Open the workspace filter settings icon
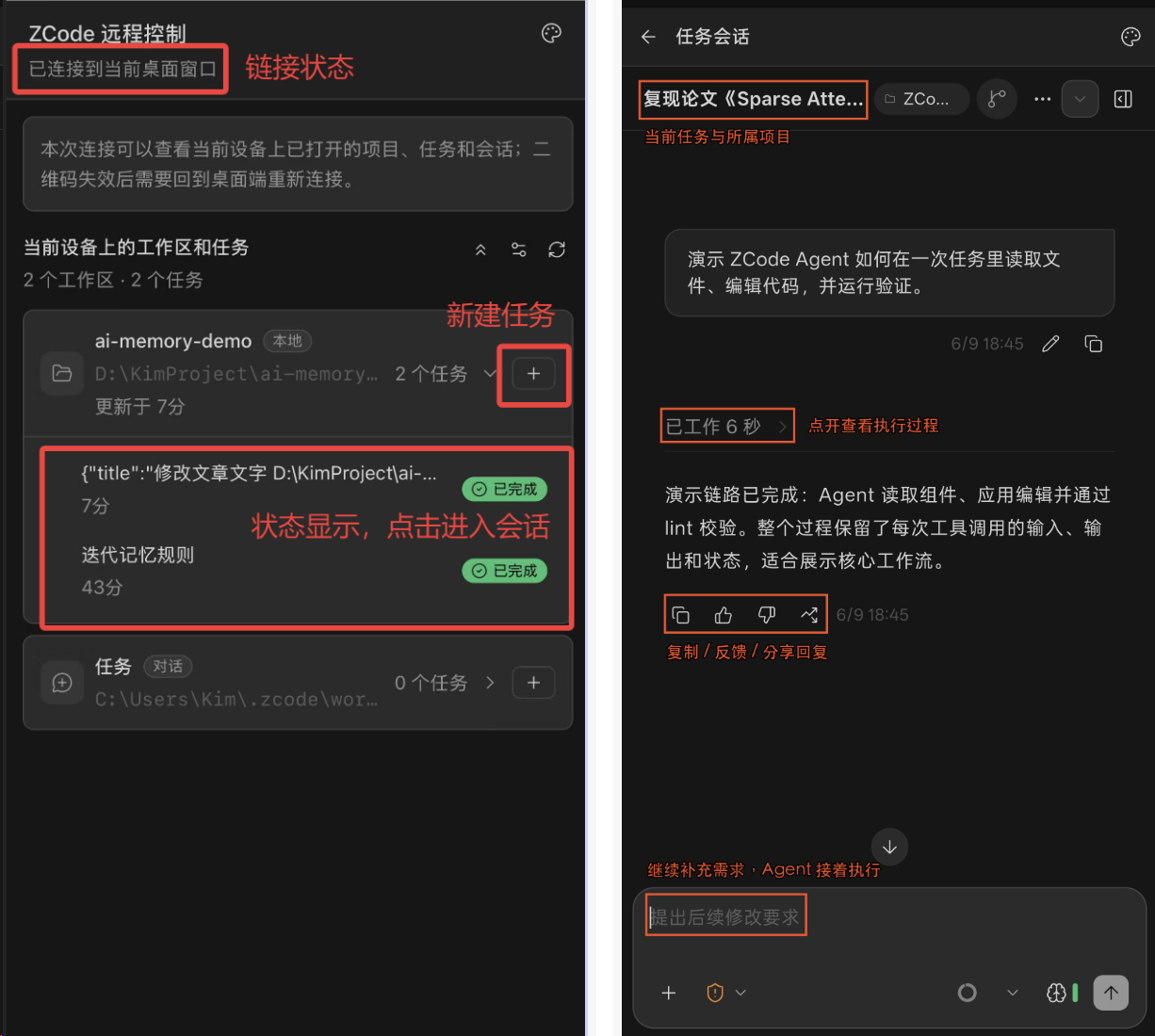 (518, 250)
